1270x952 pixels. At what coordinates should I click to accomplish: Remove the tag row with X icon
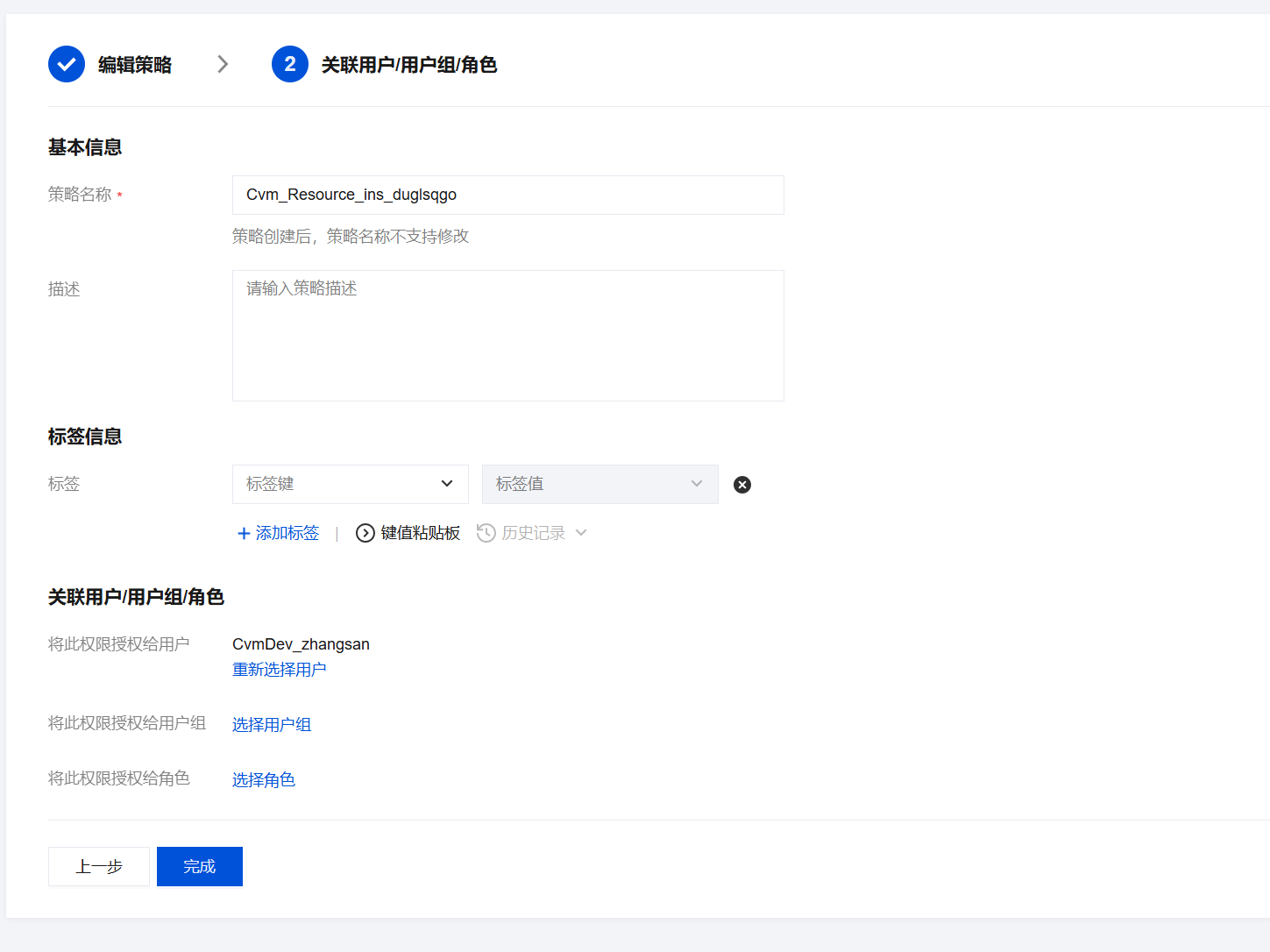tap(742, 485)
